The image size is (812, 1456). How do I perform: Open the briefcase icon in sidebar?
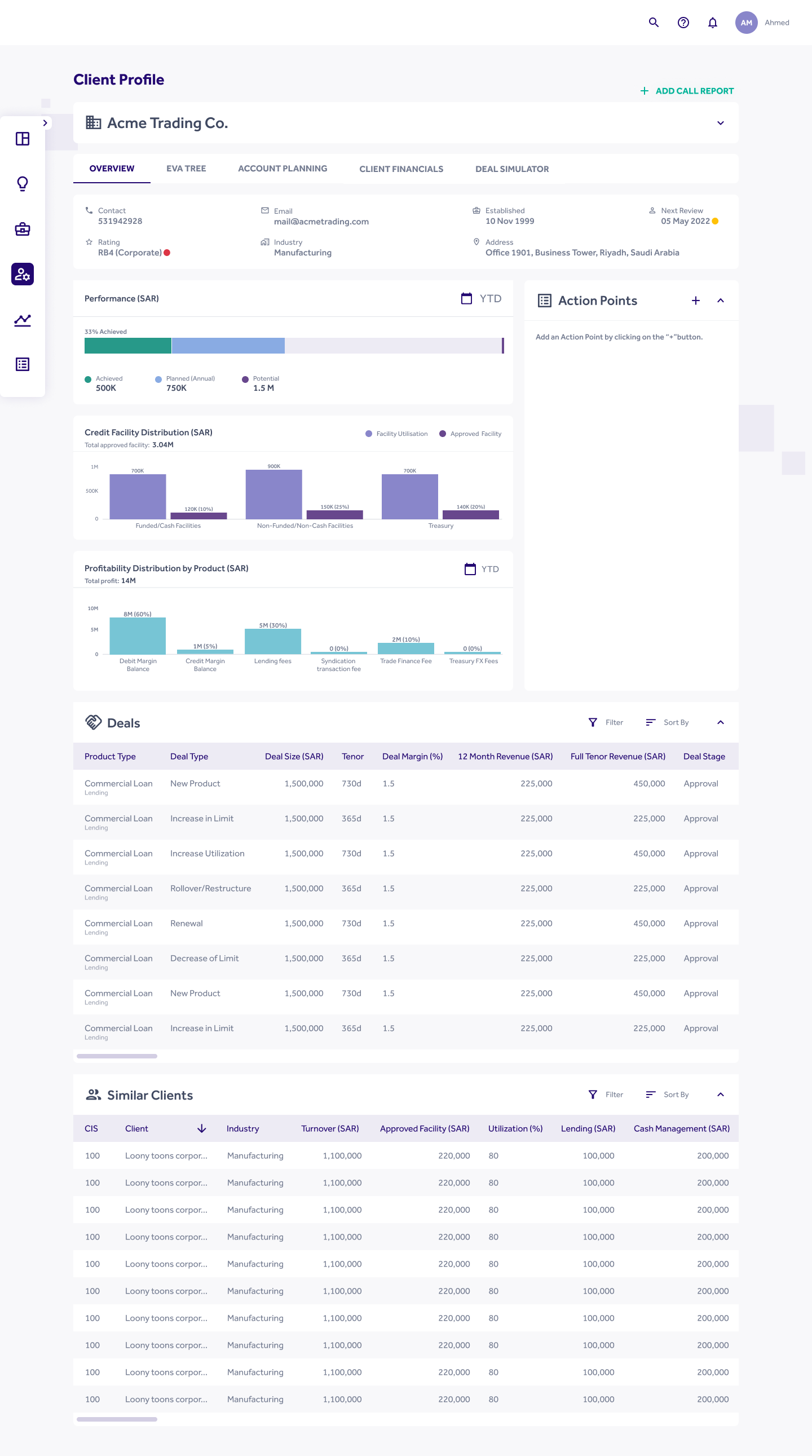tap(23, 229)
